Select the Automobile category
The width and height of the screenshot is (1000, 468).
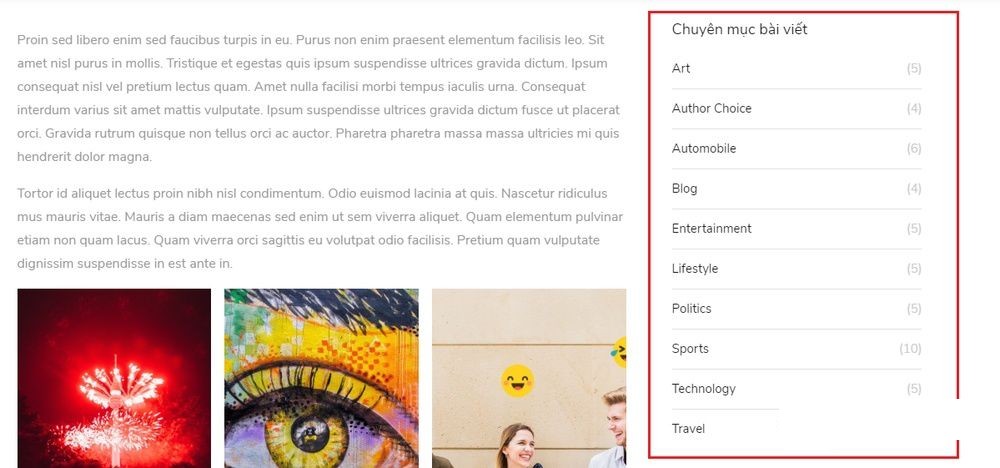click(703, 149)
